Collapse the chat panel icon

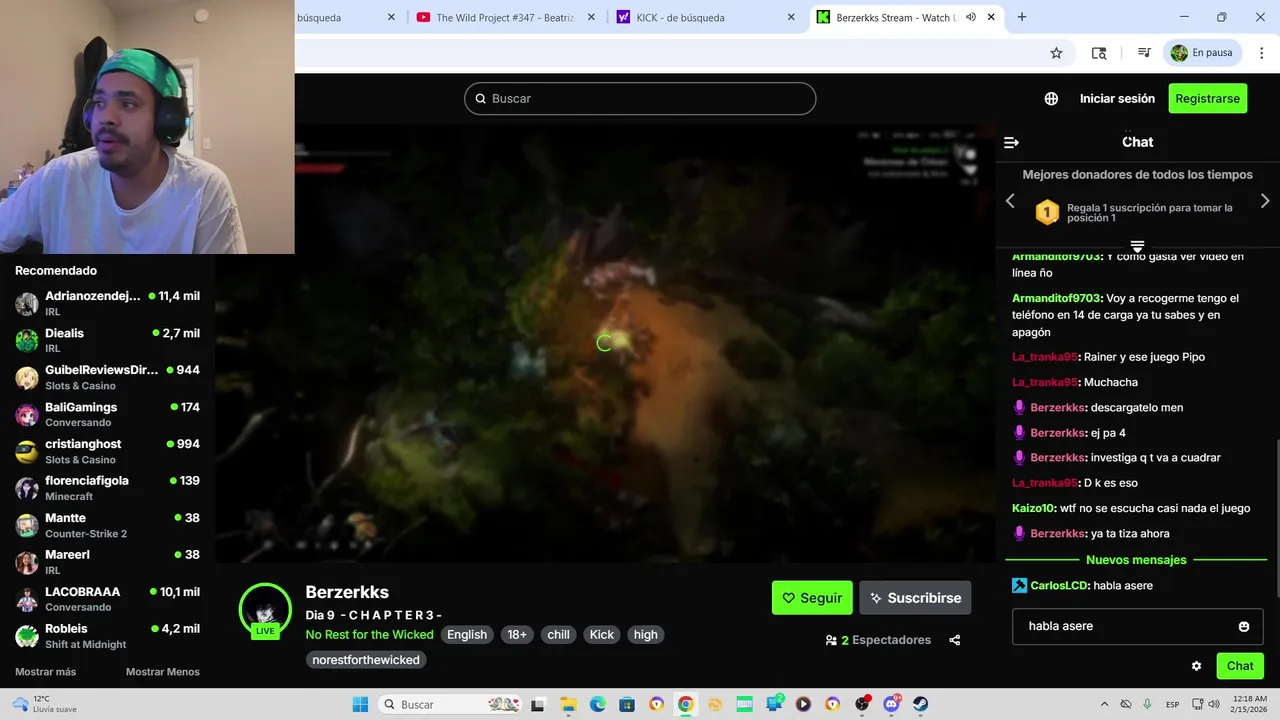point(1011,142)
